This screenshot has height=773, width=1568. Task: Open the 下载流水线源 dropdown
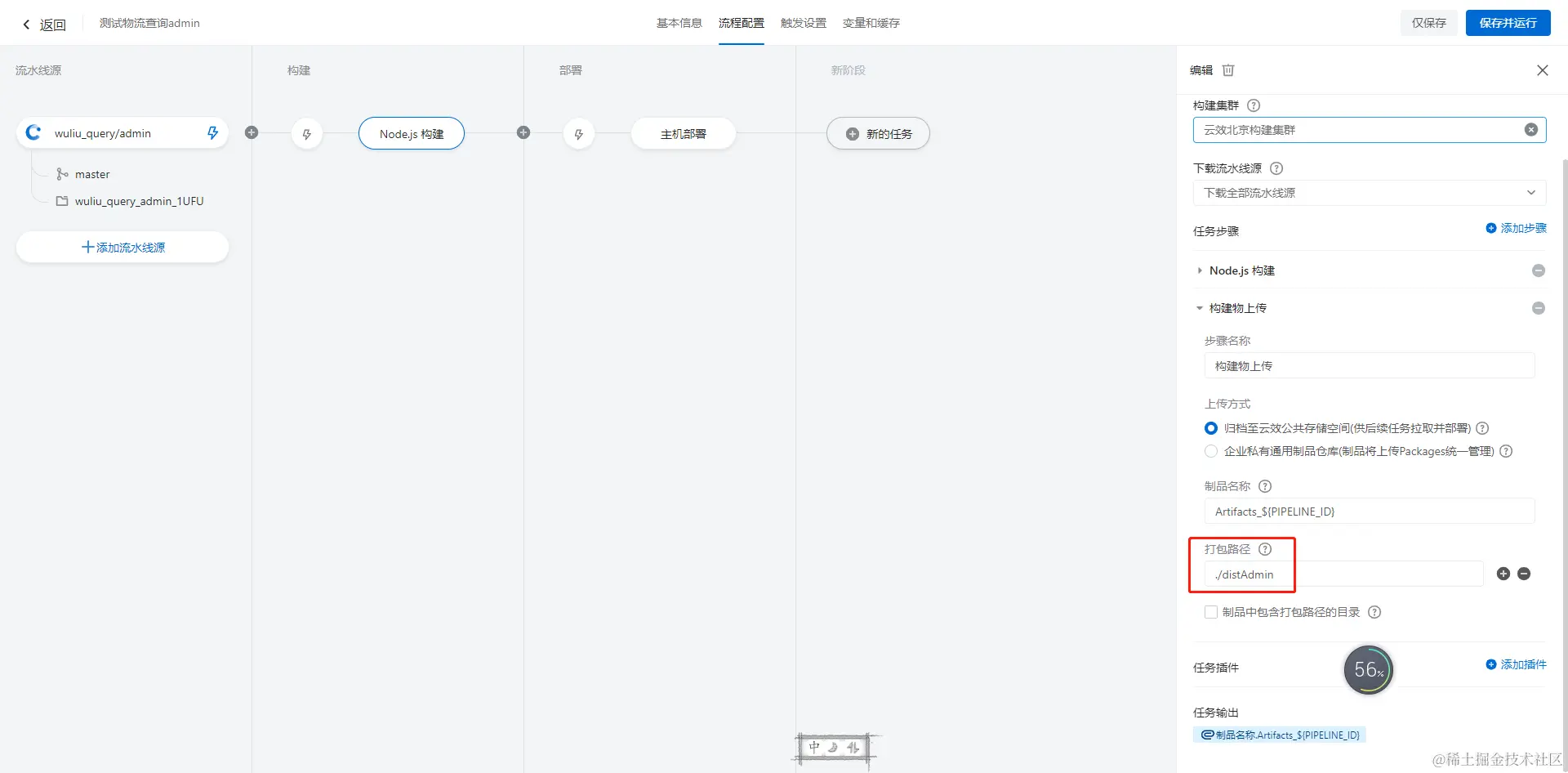1370,193
